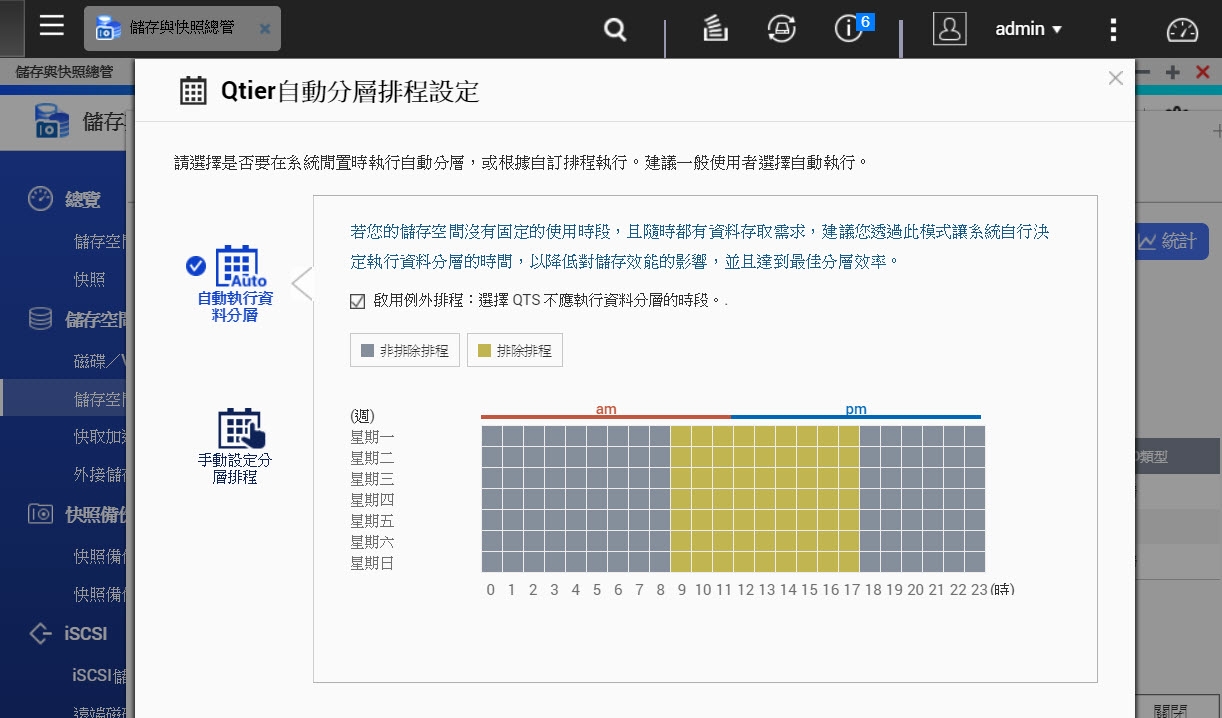Click the pm time range header
1222x718 pixels.
pos(856,410)
